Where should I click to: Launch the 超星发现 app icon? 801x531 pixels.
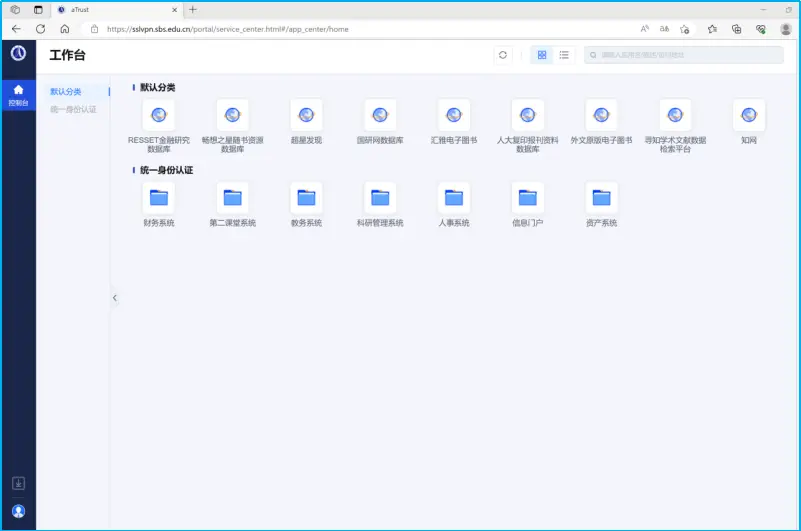(306, 116)
